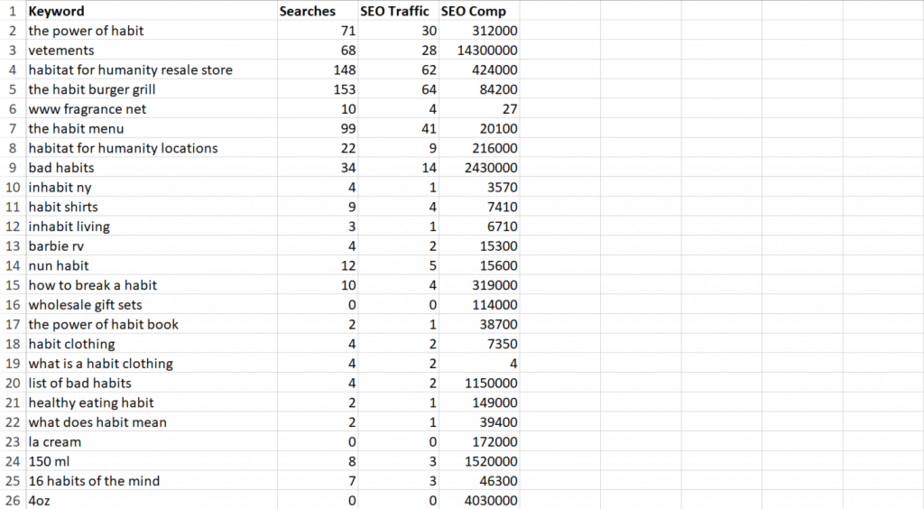This screenshot has height=509, width=924.
Task: Click SEO Comp value 216000
Action: click(x=479, y=148)
